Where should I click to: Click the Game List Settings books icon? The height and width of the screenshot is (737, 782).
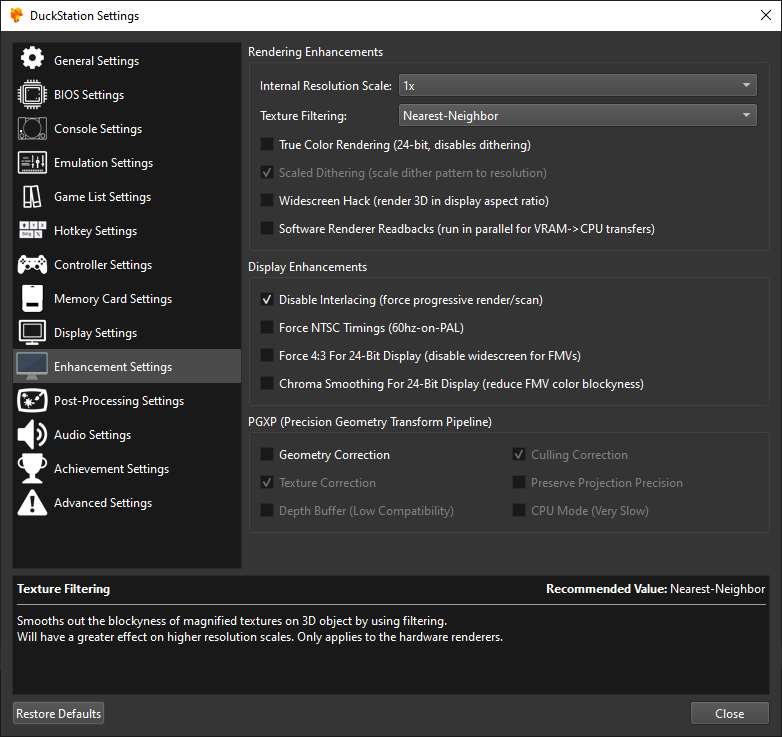click(32, 196)
